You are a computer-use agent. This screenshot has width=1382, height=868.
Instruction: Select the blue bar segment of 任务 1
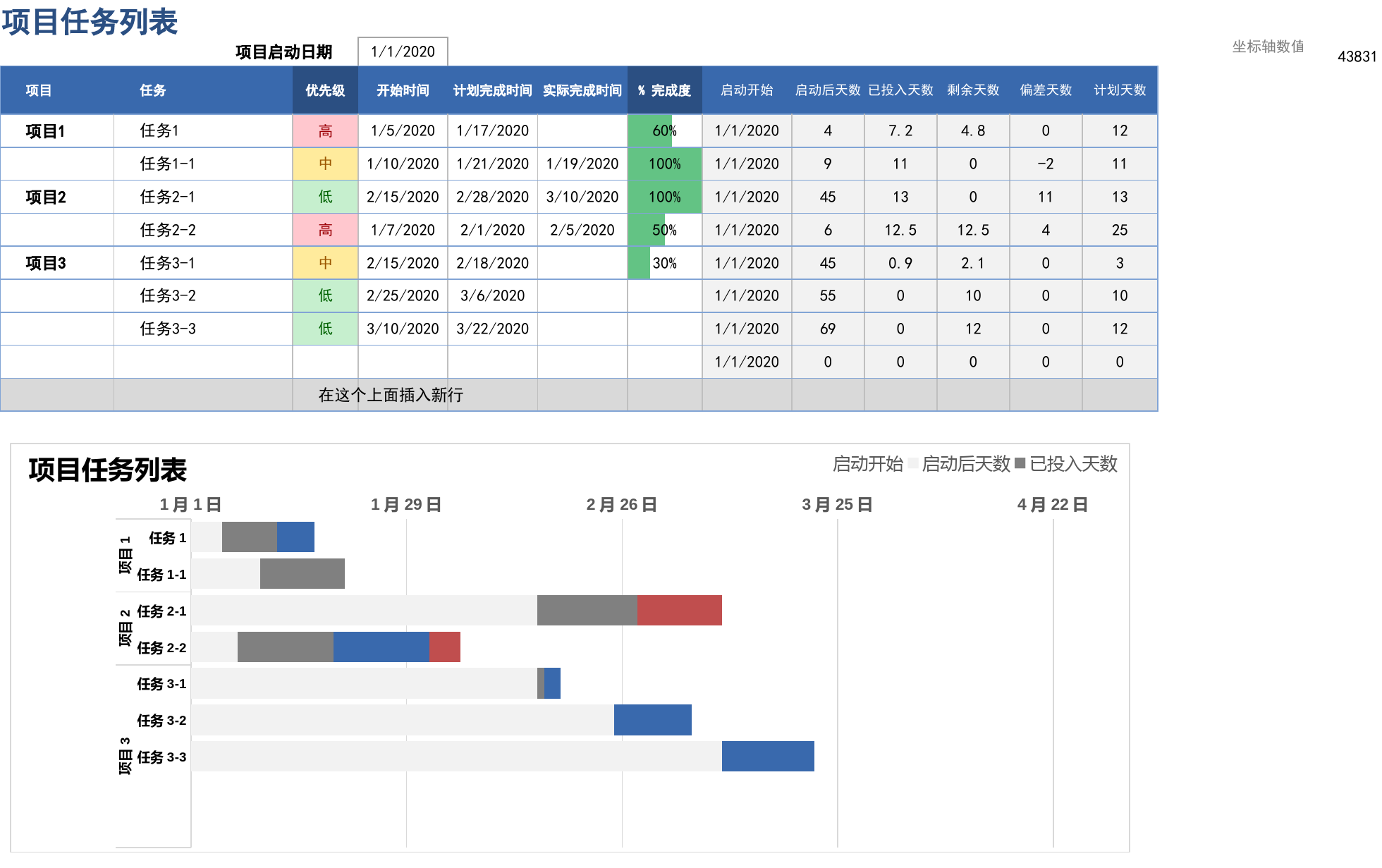[295, 537]
